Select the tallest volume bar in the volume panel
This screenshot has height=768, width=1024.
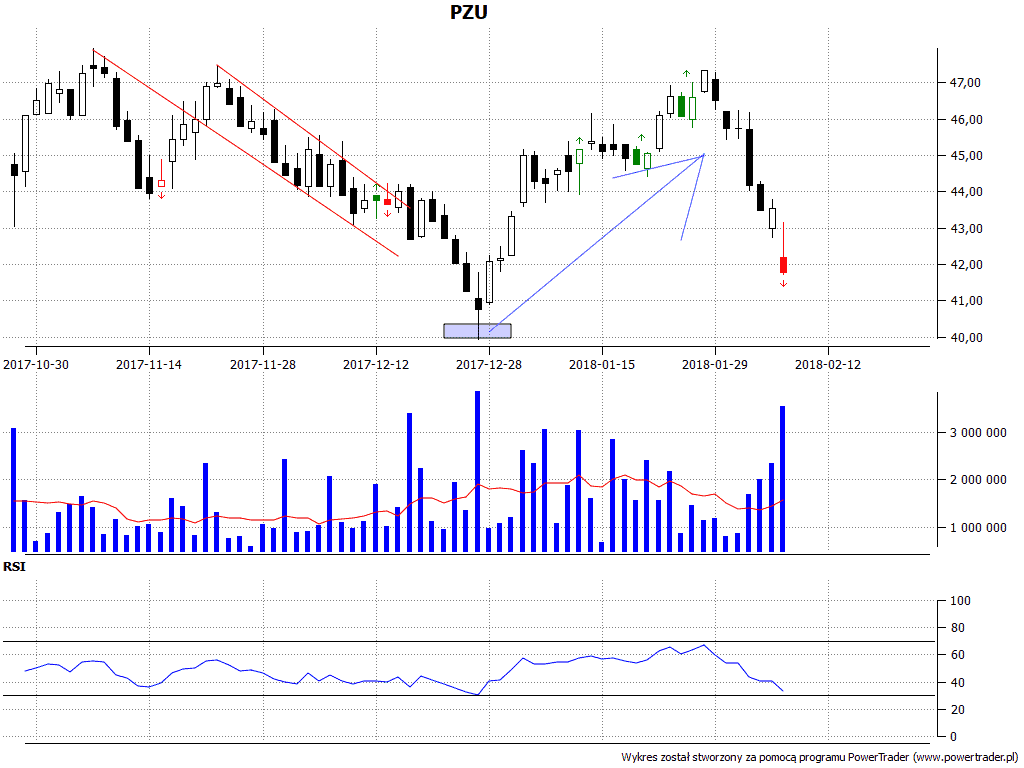(477, 472)
